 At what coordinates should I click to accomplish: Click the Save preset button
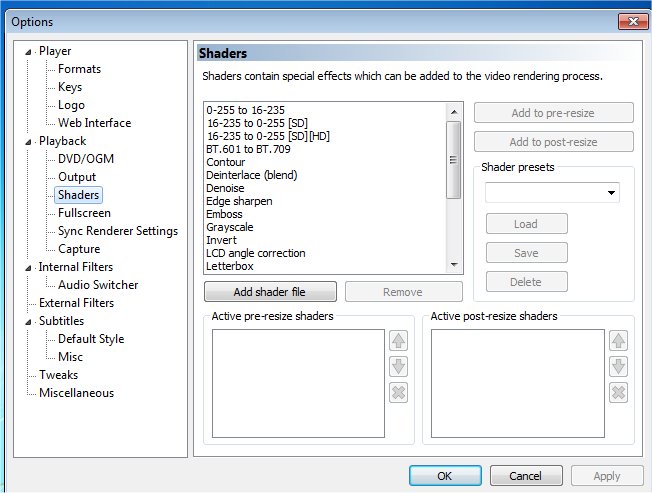(526, 253)
